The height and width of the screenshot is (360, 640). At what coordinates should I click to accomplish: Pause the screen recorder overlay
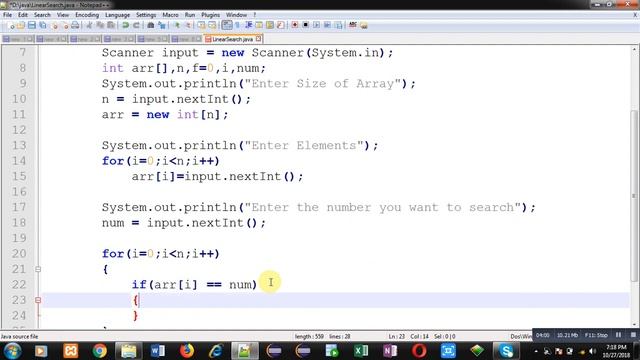618,335
